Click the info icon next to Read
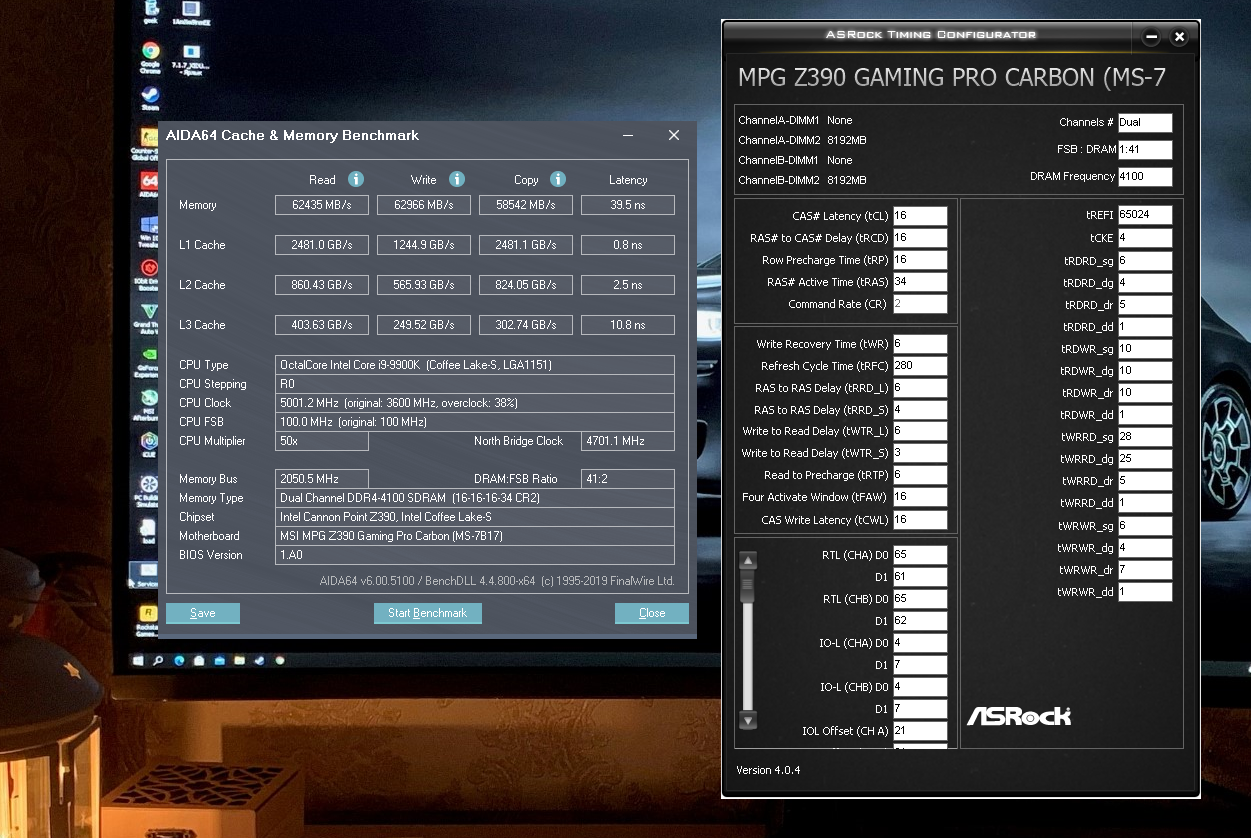Viewport: 1251px width, 838px height. click(x=355, y=179)
